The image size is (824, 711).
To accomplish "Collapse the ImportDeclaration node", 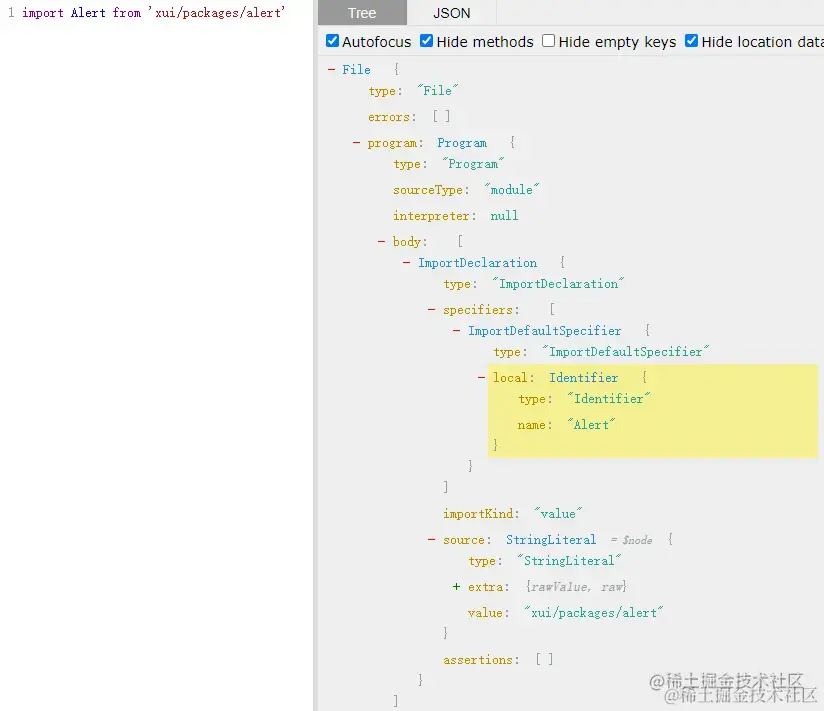I will pos(407,263).
